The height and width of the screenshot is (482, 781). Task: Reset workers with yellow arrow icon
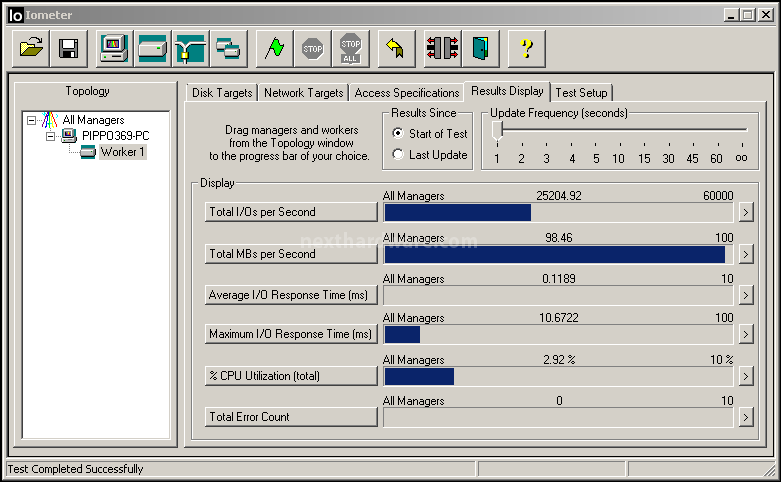(x=396, y=49)
